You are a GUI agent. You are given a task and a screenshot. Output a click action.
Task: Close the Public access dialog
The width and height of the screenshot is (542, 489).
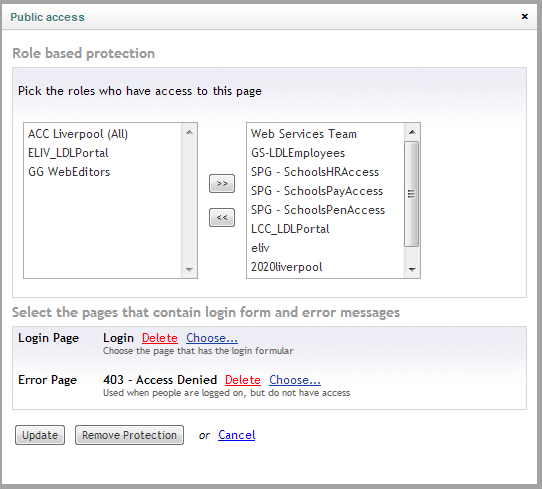tap(524, 16)
